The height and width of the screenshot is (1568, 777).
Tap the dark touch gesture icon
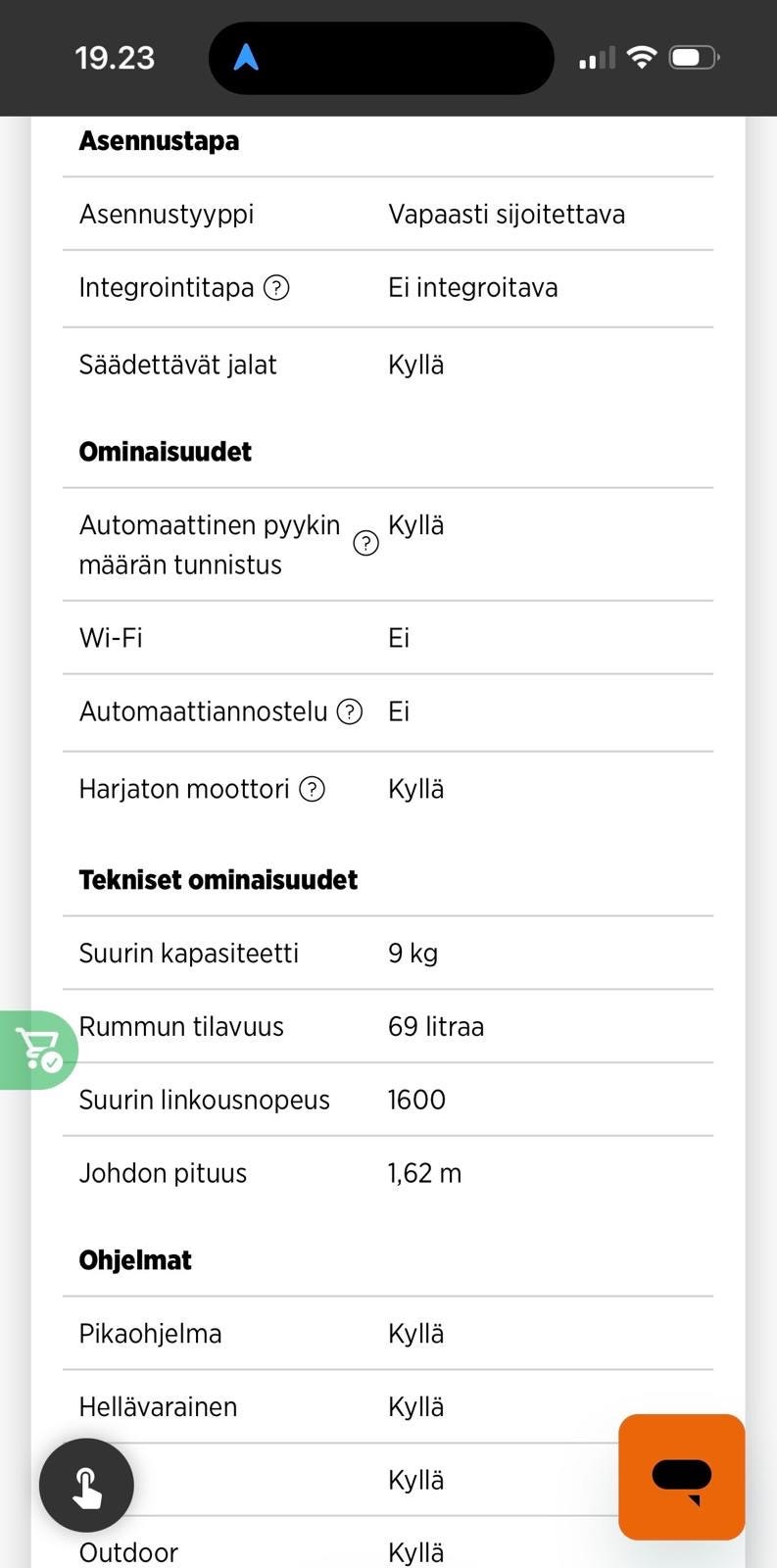coord(86,1484)
